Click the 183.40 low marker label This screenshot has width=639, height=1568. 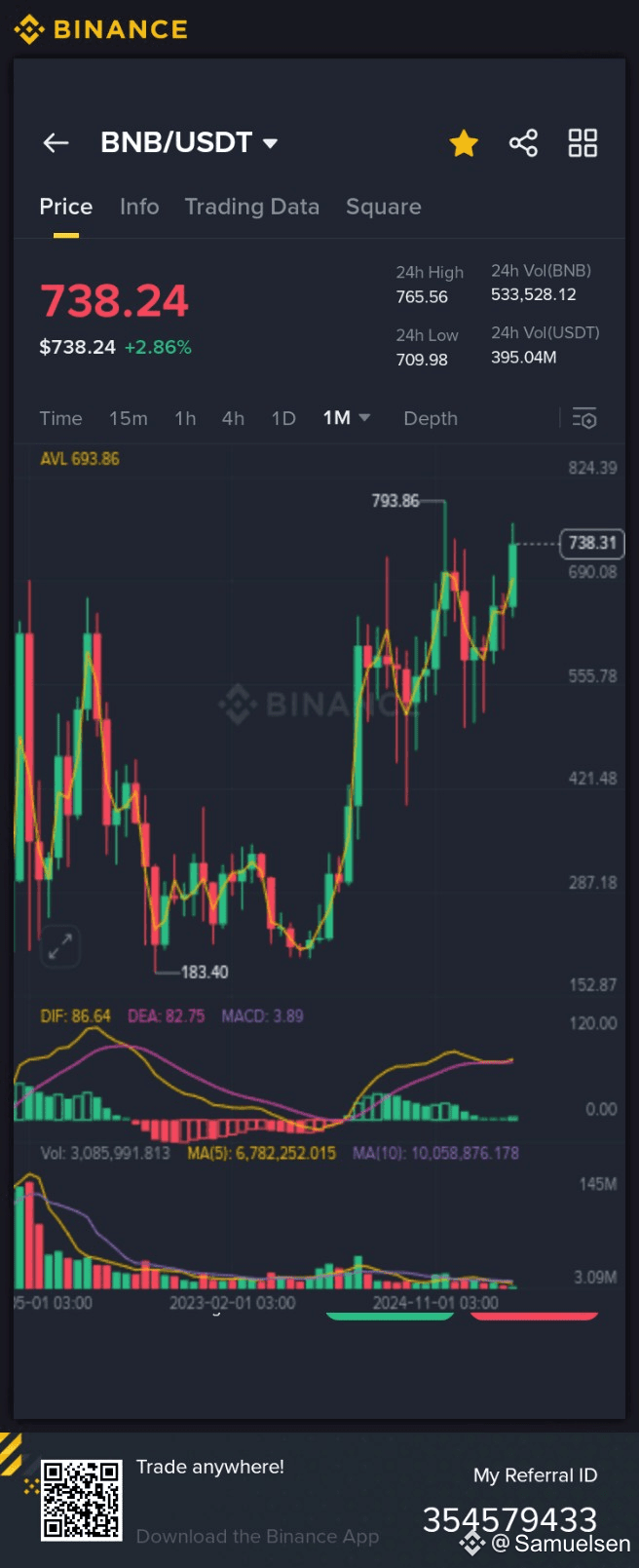(205, 972)
